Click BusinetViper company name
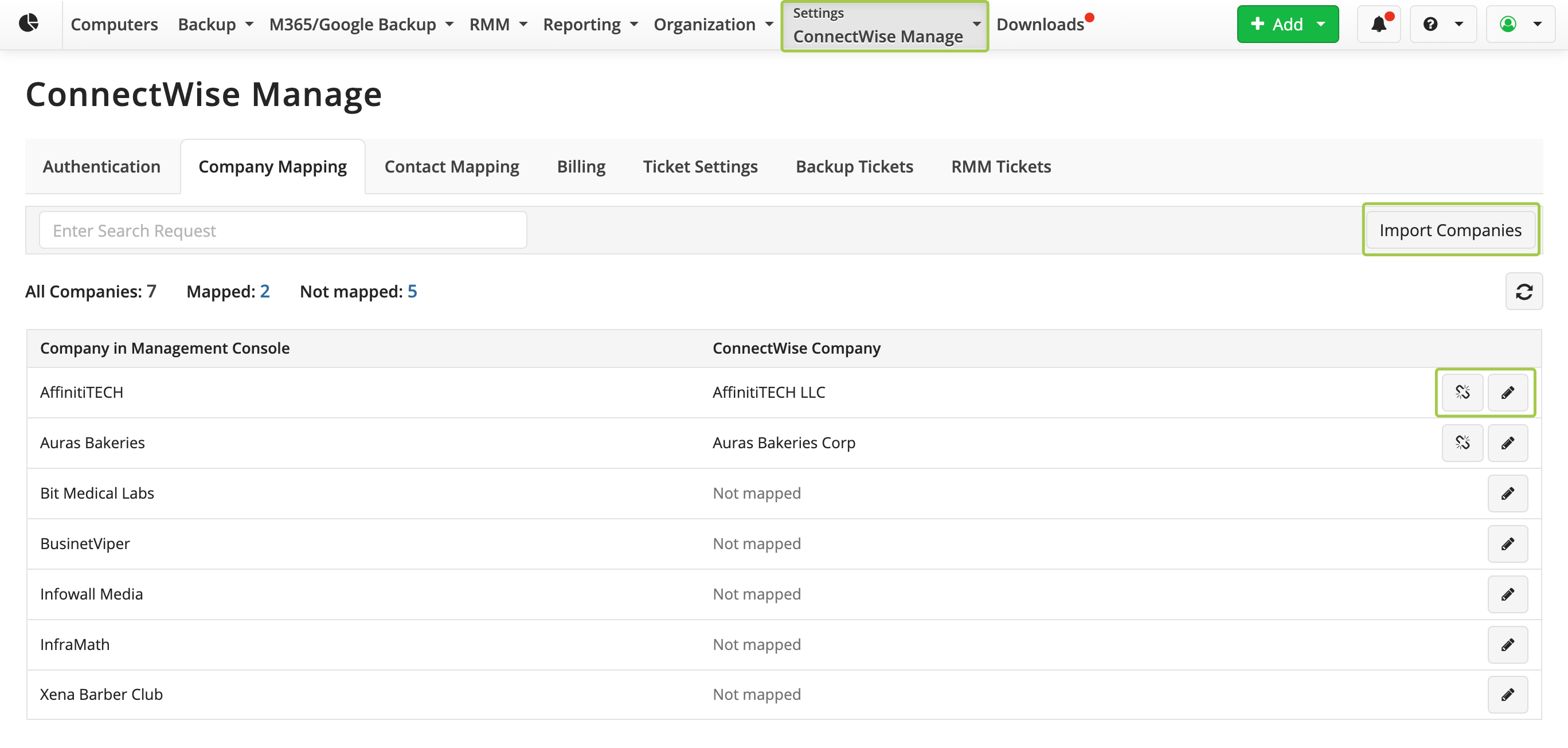1568x748 pixels. [x=85, y=544]
